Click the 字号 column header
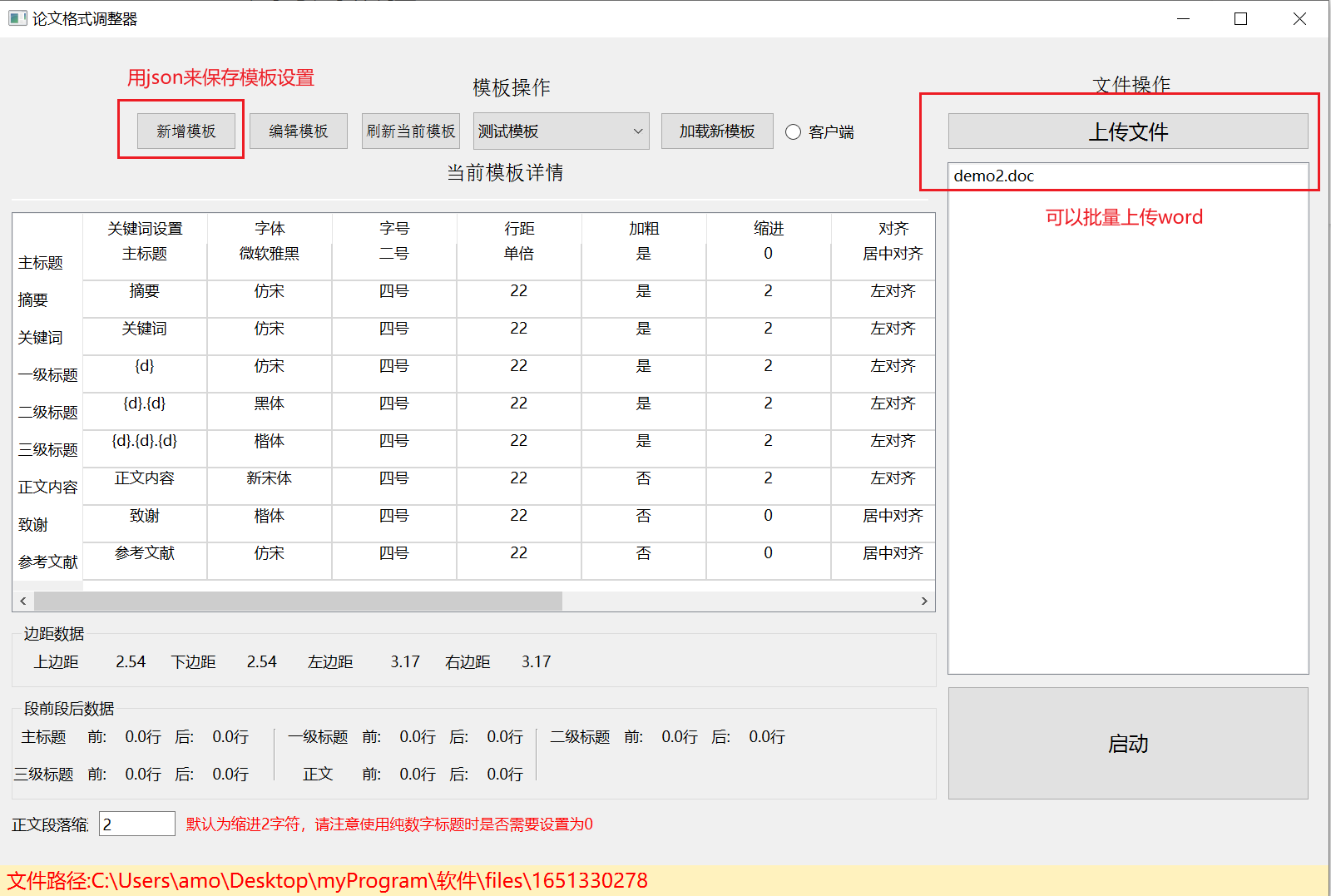The height and width of the screenshot is (896, 1331). point(394,229)
